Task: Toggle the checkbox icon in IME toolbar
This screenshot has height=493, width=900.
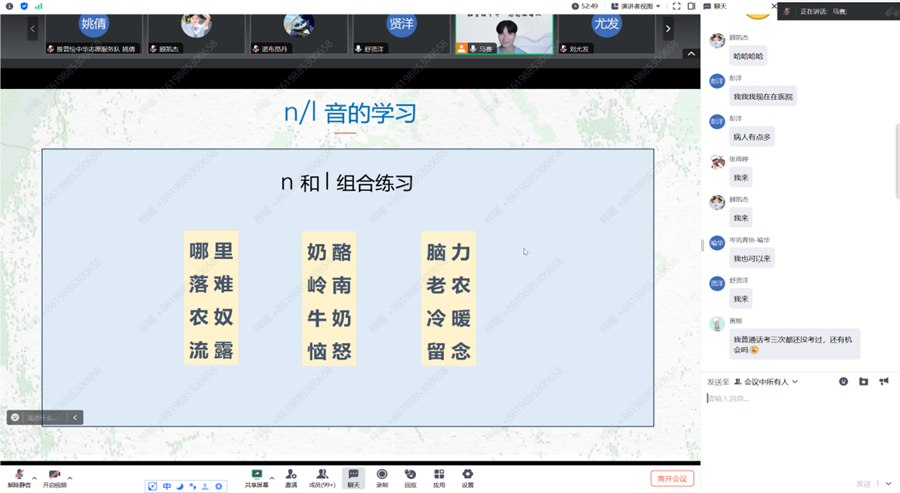Action: [152, 486]
